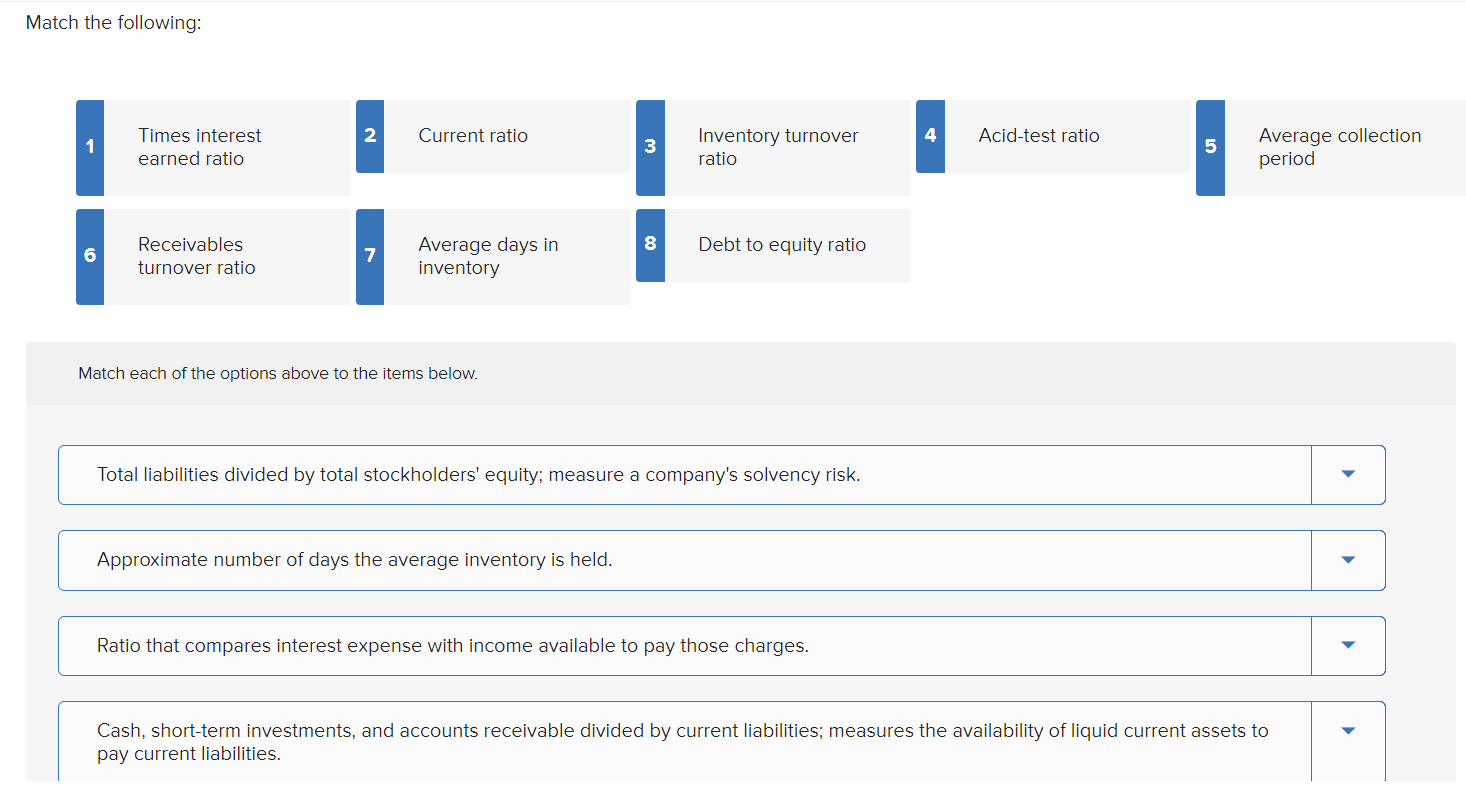Click 'Match each of the options above' instruction
The height and width of the screenshot is (787, 1466).
coord(278,374)
